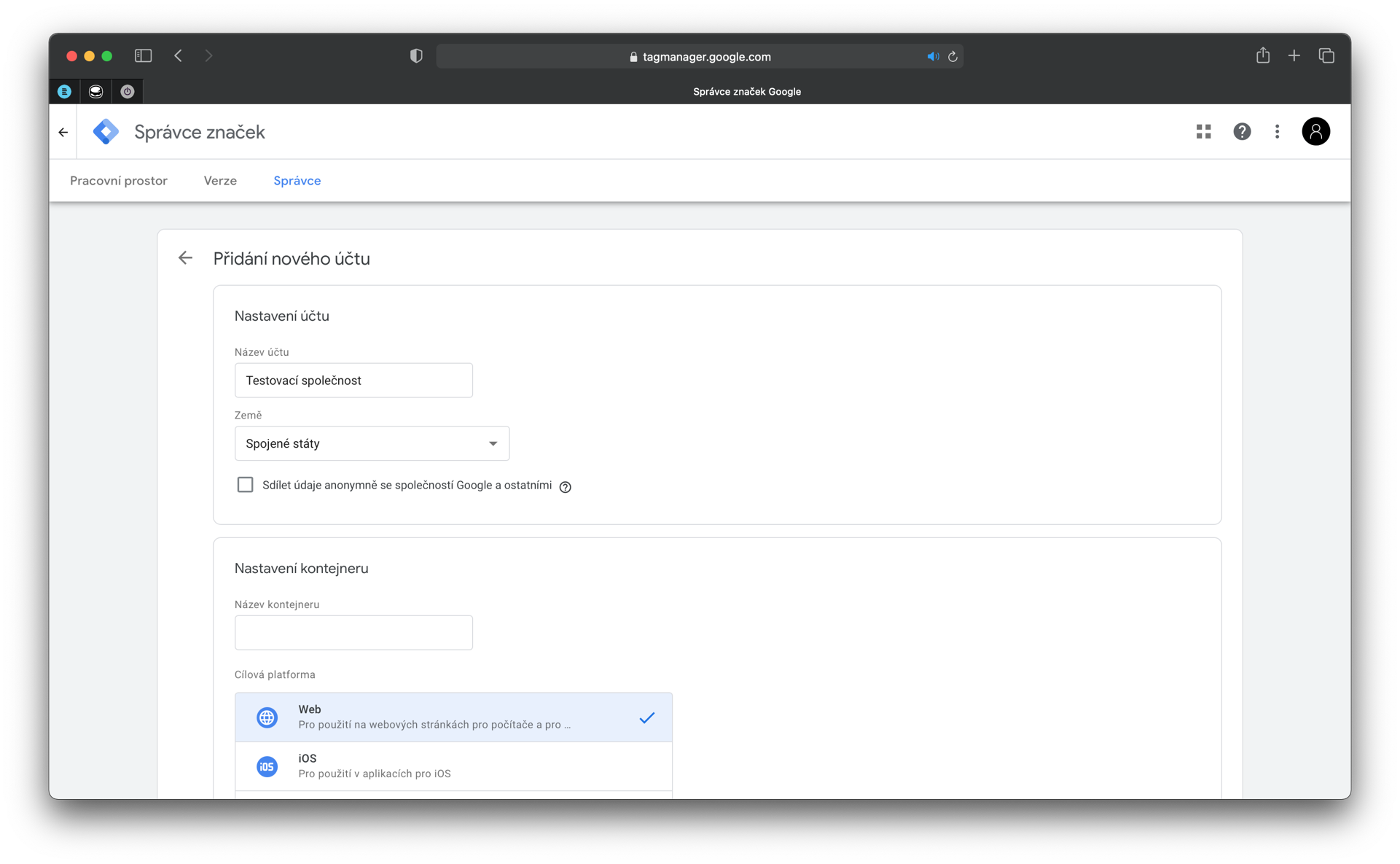Open the third pinned tab icon
The width and height of the screenshot is (1400, 864).
click(128, 91)
